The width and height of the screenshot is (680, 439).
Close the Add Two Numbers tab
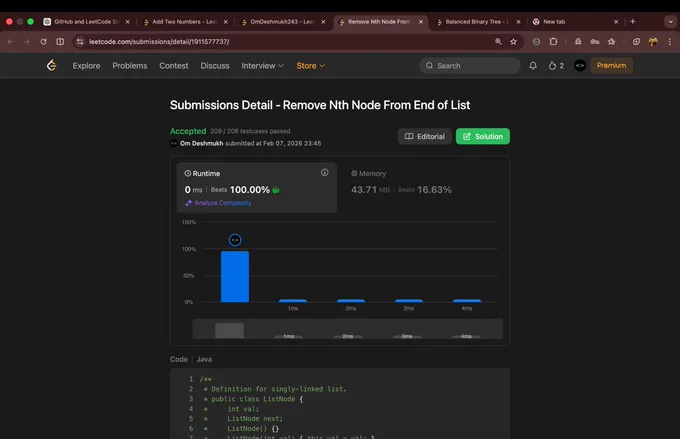[x=226, y=22]
